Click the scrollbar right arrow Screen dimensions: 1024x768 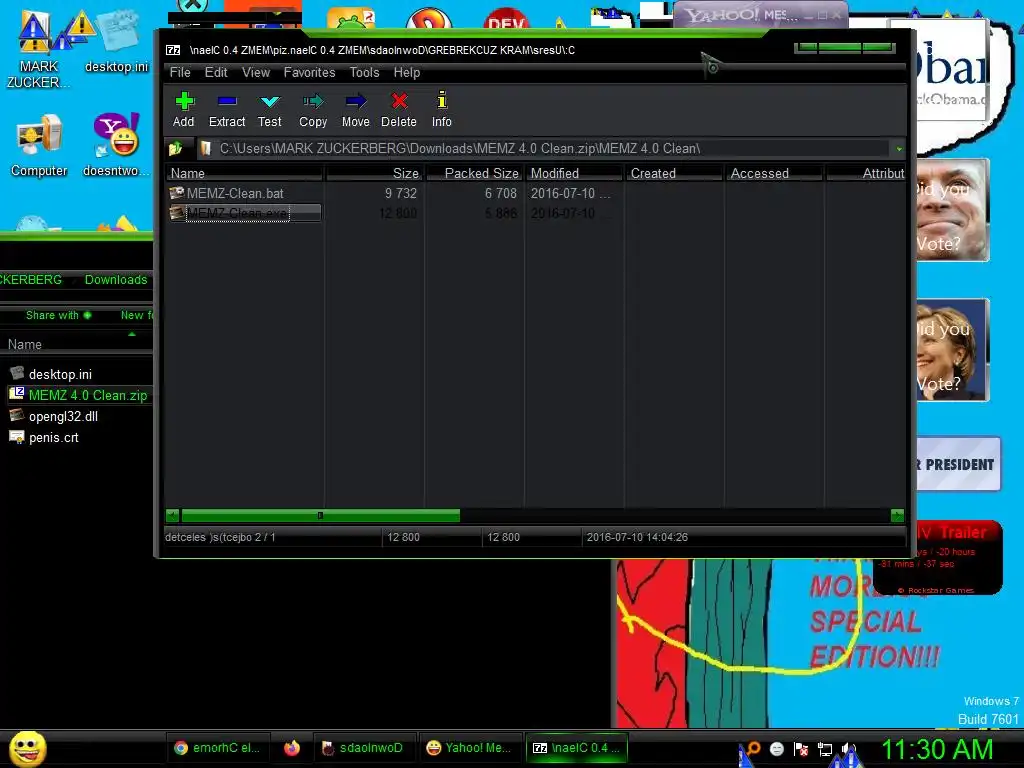(897, 515)
